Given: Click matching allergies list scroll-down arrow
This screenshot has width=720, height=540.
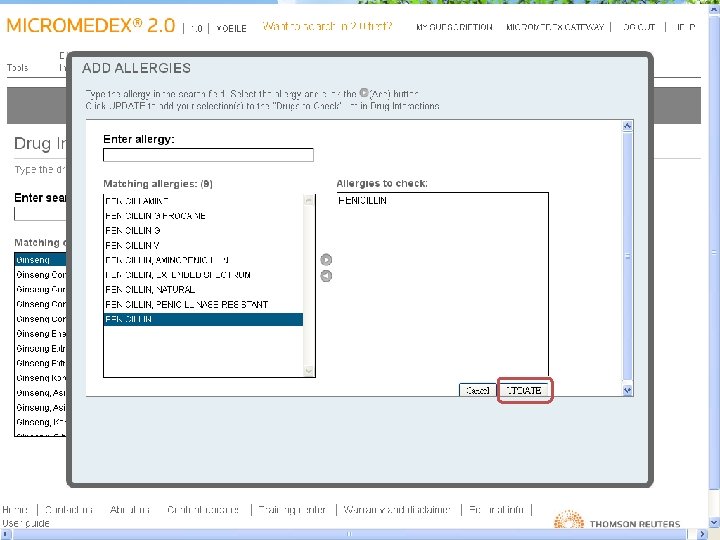Looking at the screenshot, I should pos(309,371).
